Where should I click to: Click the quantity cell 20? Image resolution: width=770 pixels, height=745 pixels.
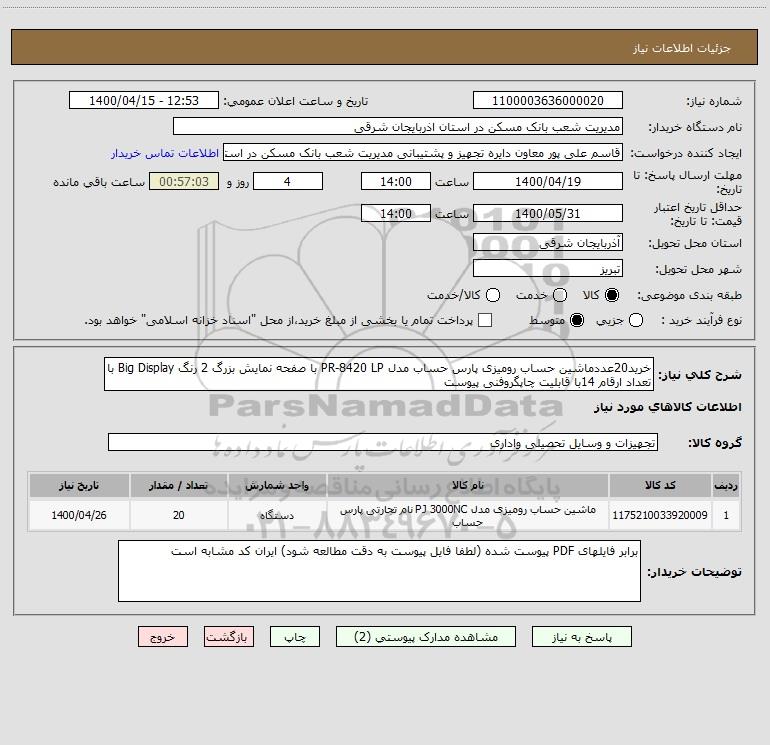point(178,515)
